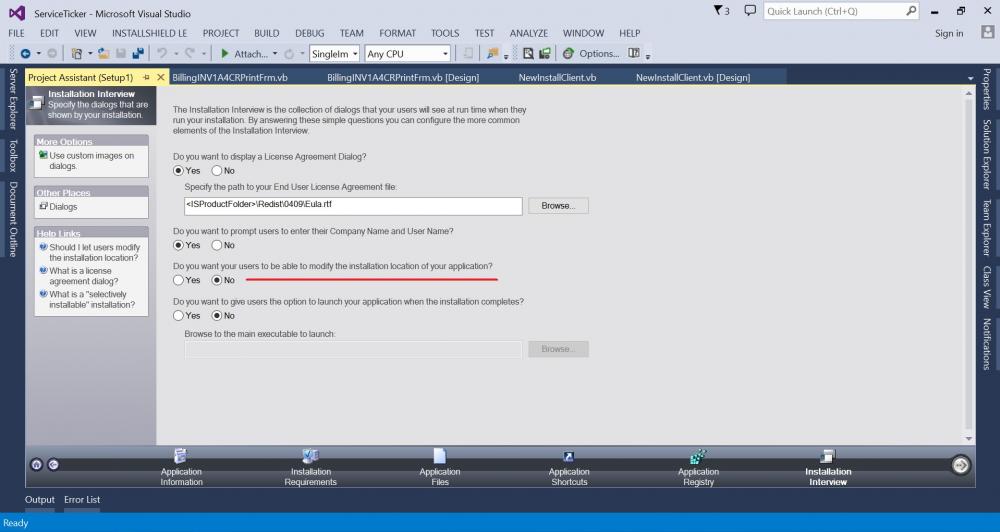
Task: Select No for launching application after install
Action: [217, 316]
